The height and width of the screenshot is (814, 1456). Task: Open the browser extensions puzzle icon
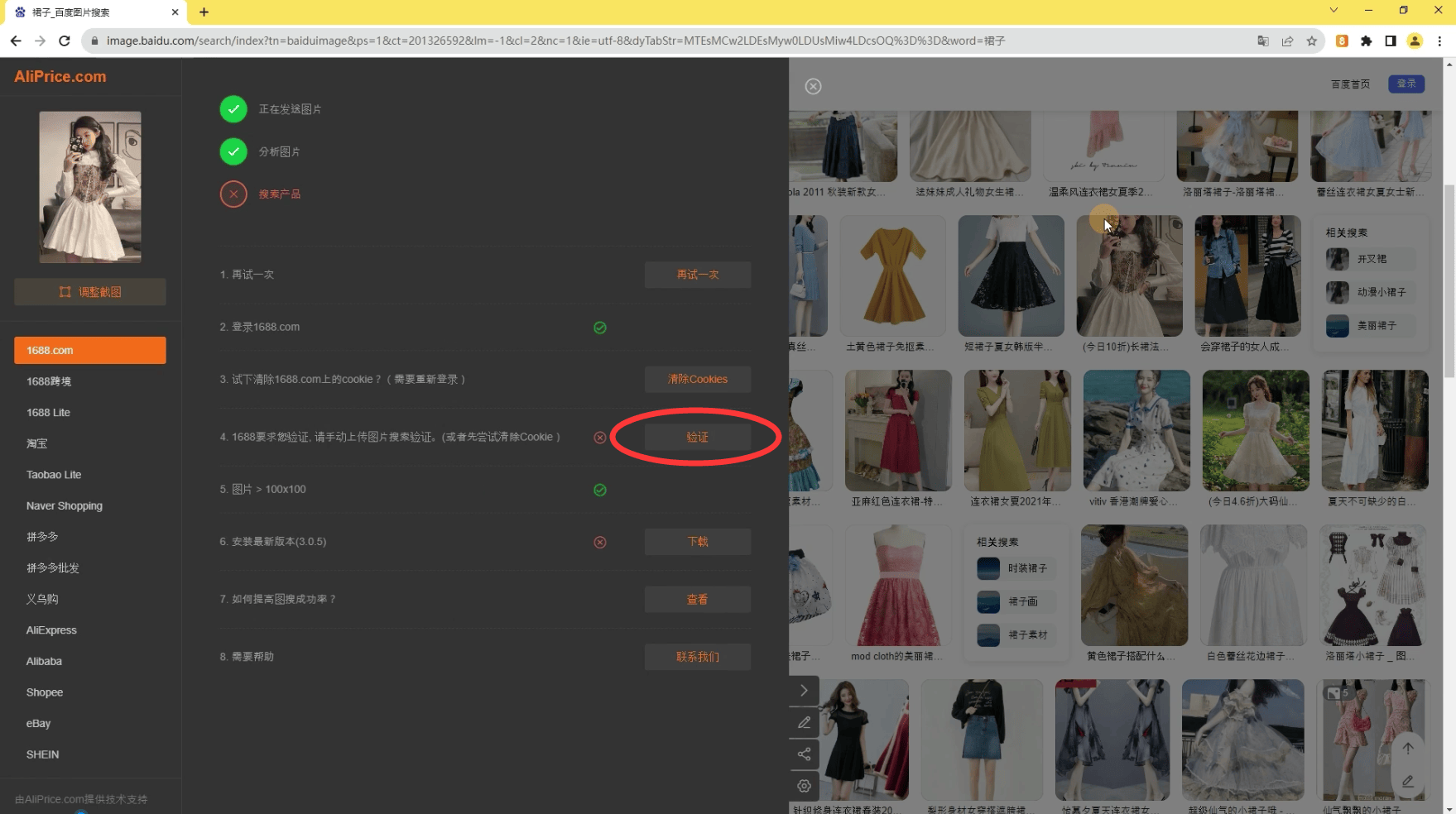[x=1366, y=41]
